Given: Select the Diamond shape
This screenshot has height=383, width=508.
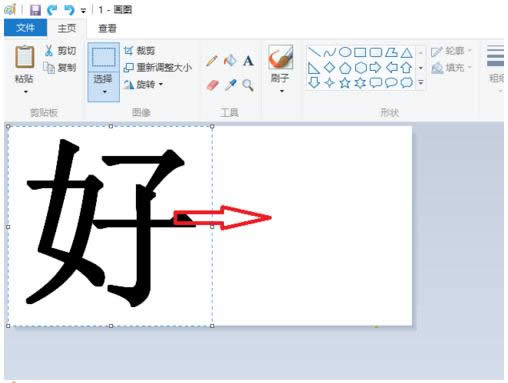Looking at the screenshot, I should pos(329,68).
